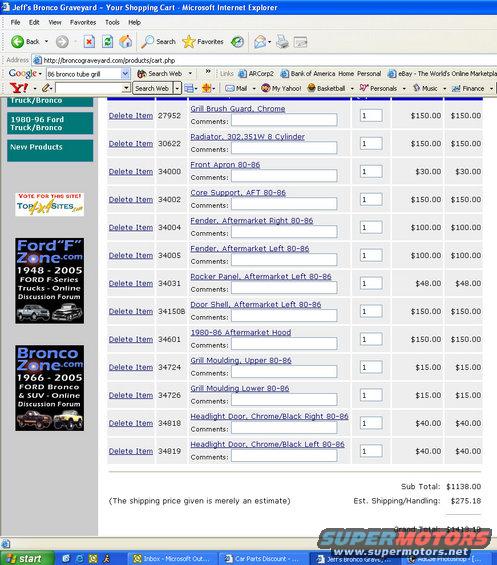
Task: Delete Item for Grill Brush Guard, Chrome
Action: click(131, 116)
